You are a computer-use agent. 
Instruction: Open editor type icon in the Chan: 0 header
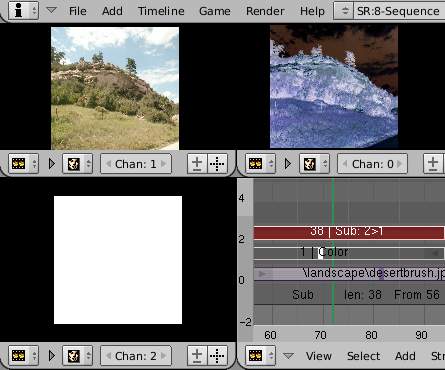tap(260, 164)
